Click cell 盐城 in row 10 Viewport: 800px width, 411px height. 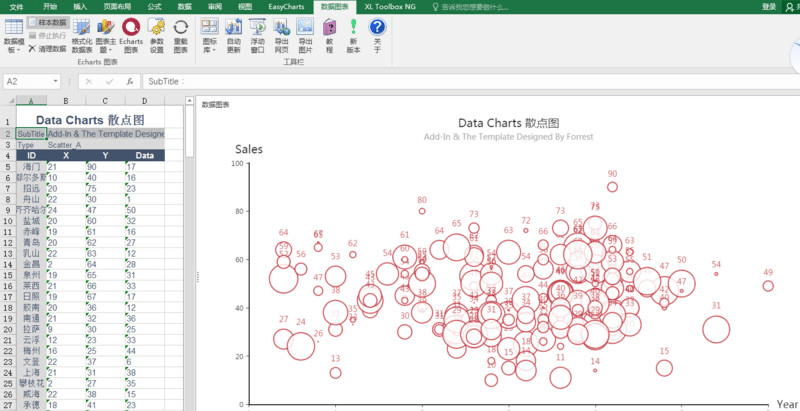pos(31,221)
